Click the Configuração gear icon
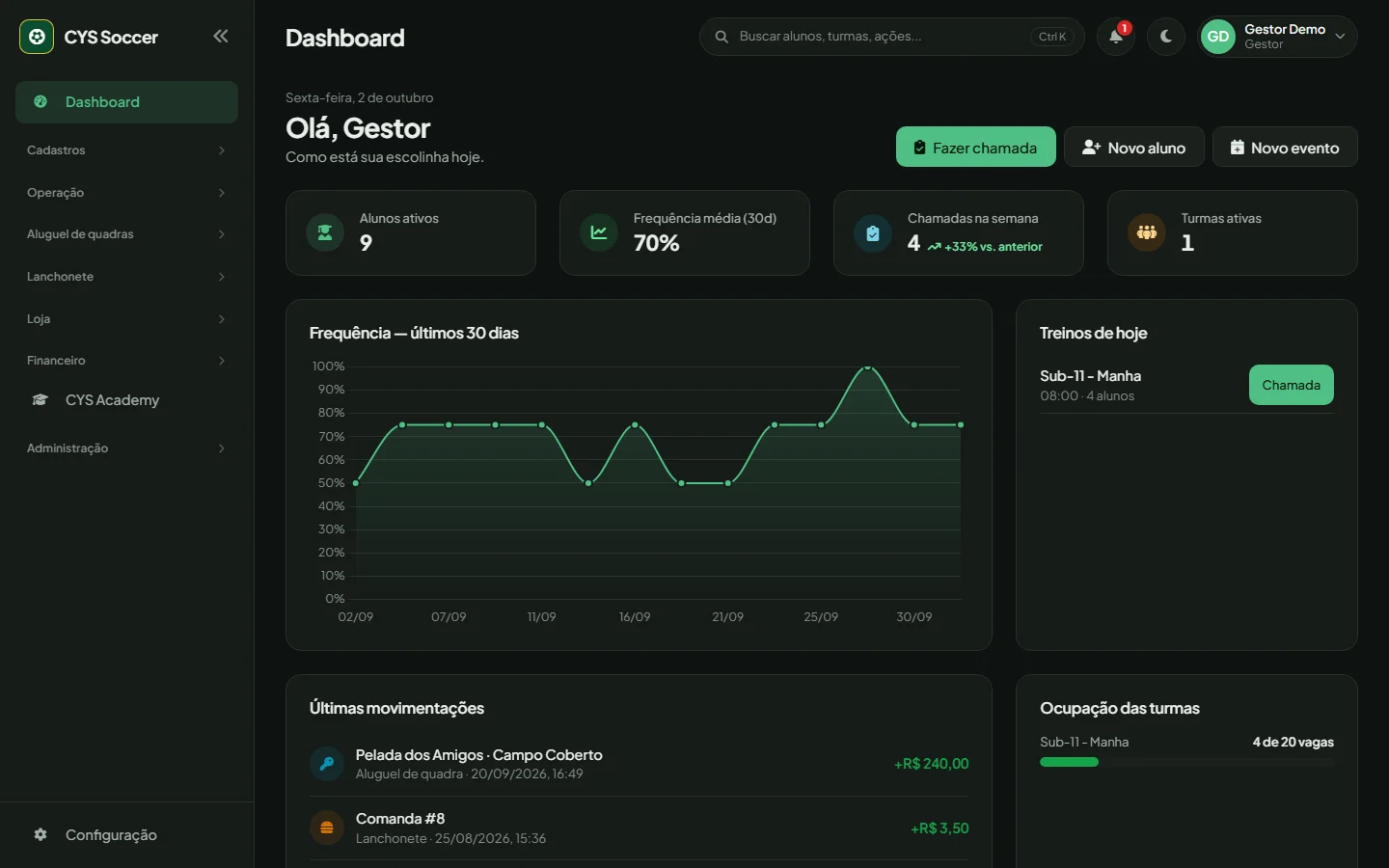The image size is (1389, 868). coord(41,835)
